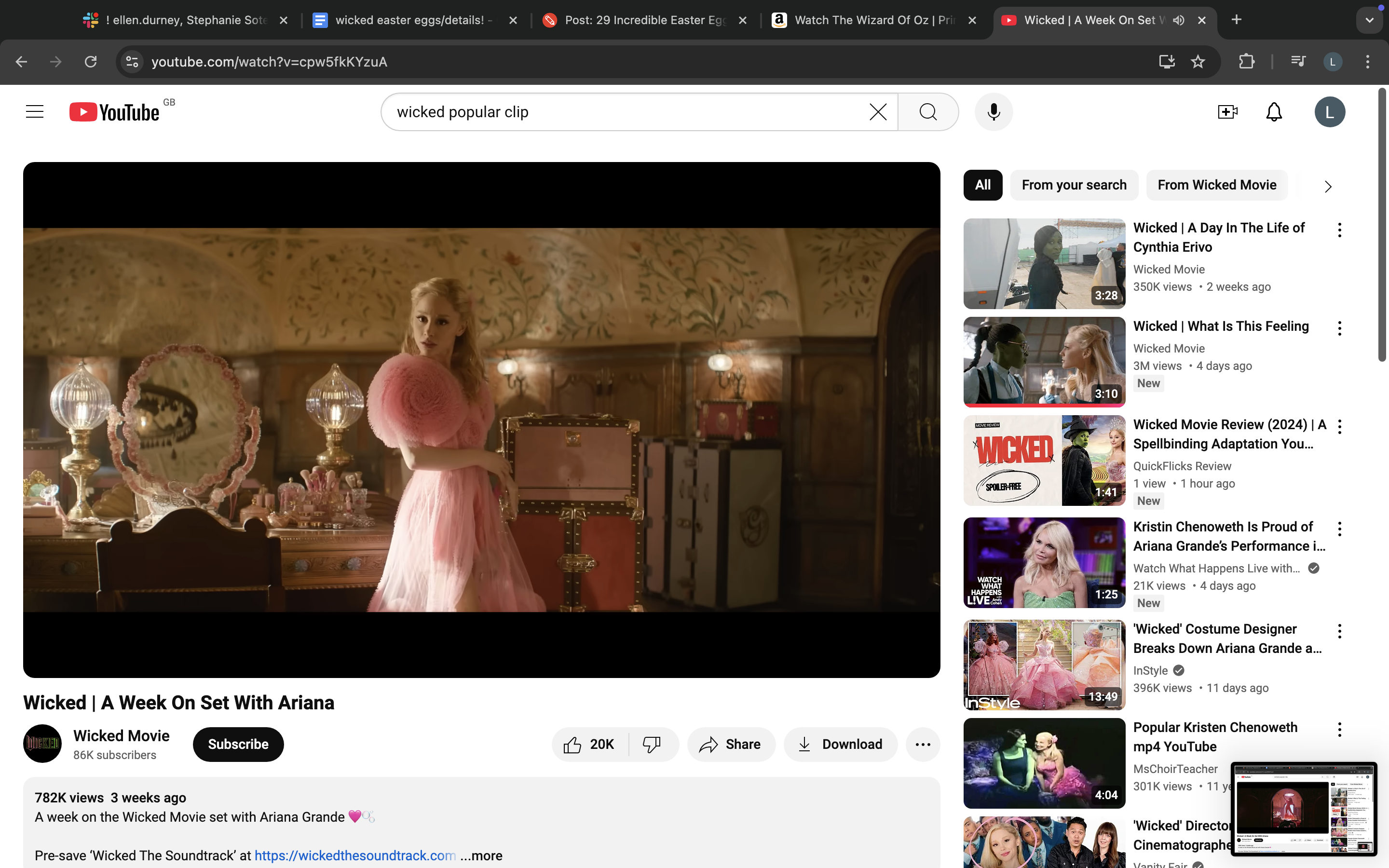Open Chrome extensions puzzle icon
Viewport: 1389px width, 868px height.
[1246, 61]
